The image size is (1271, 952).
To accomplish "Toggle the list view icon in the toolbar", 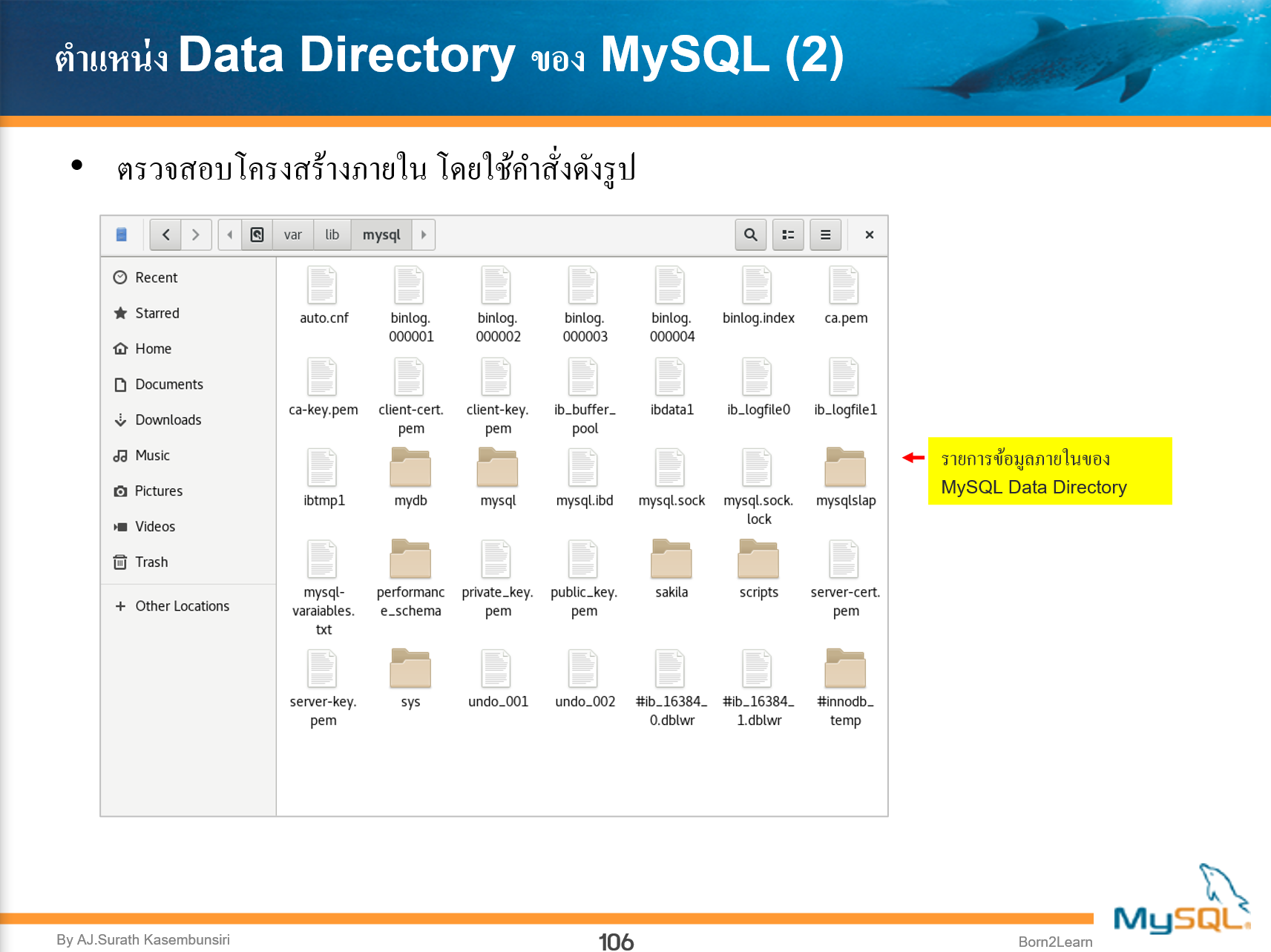I will point(787,234).
